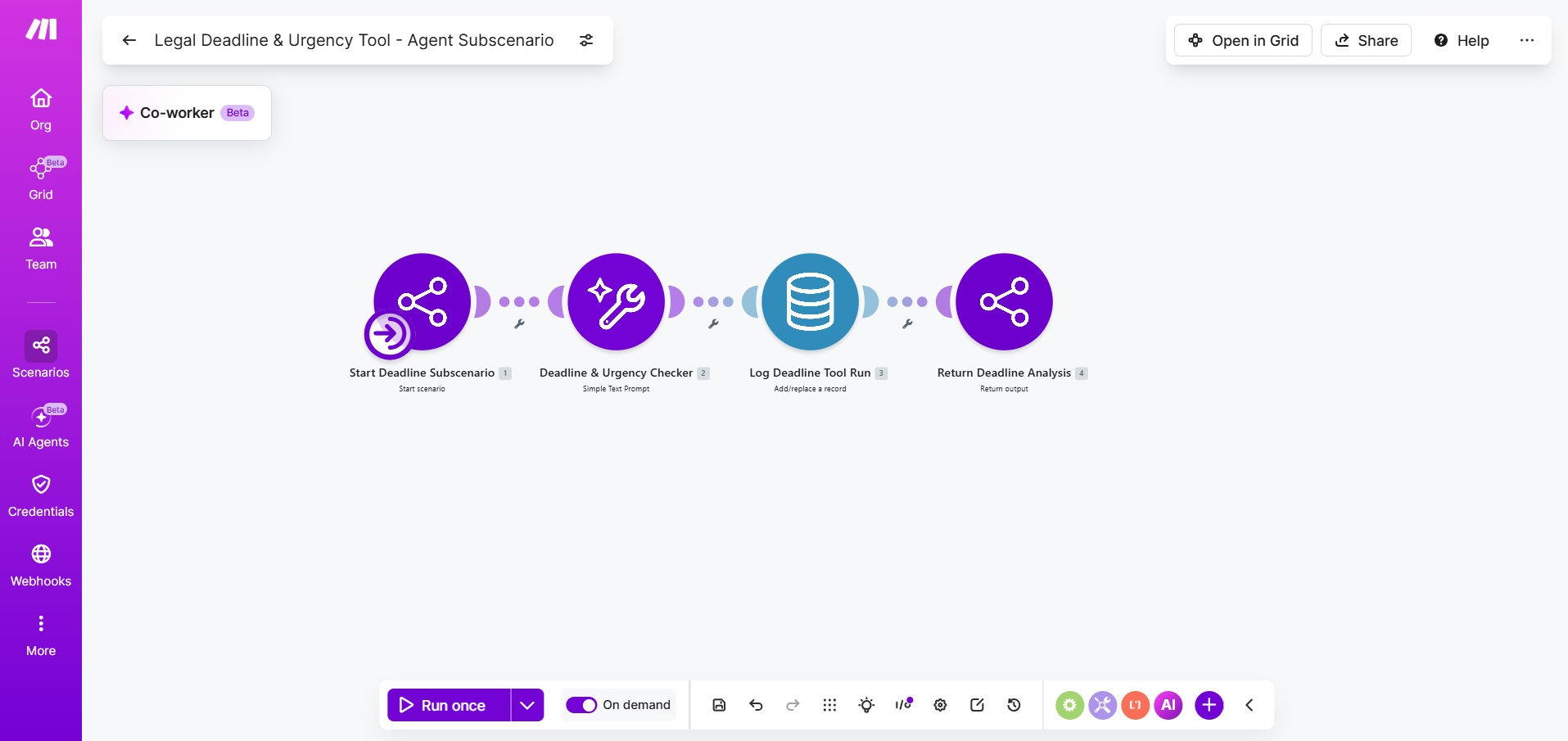Select the Log Deadline Tool Run module
1568x741 pixels.
click(x=810, y=301)
